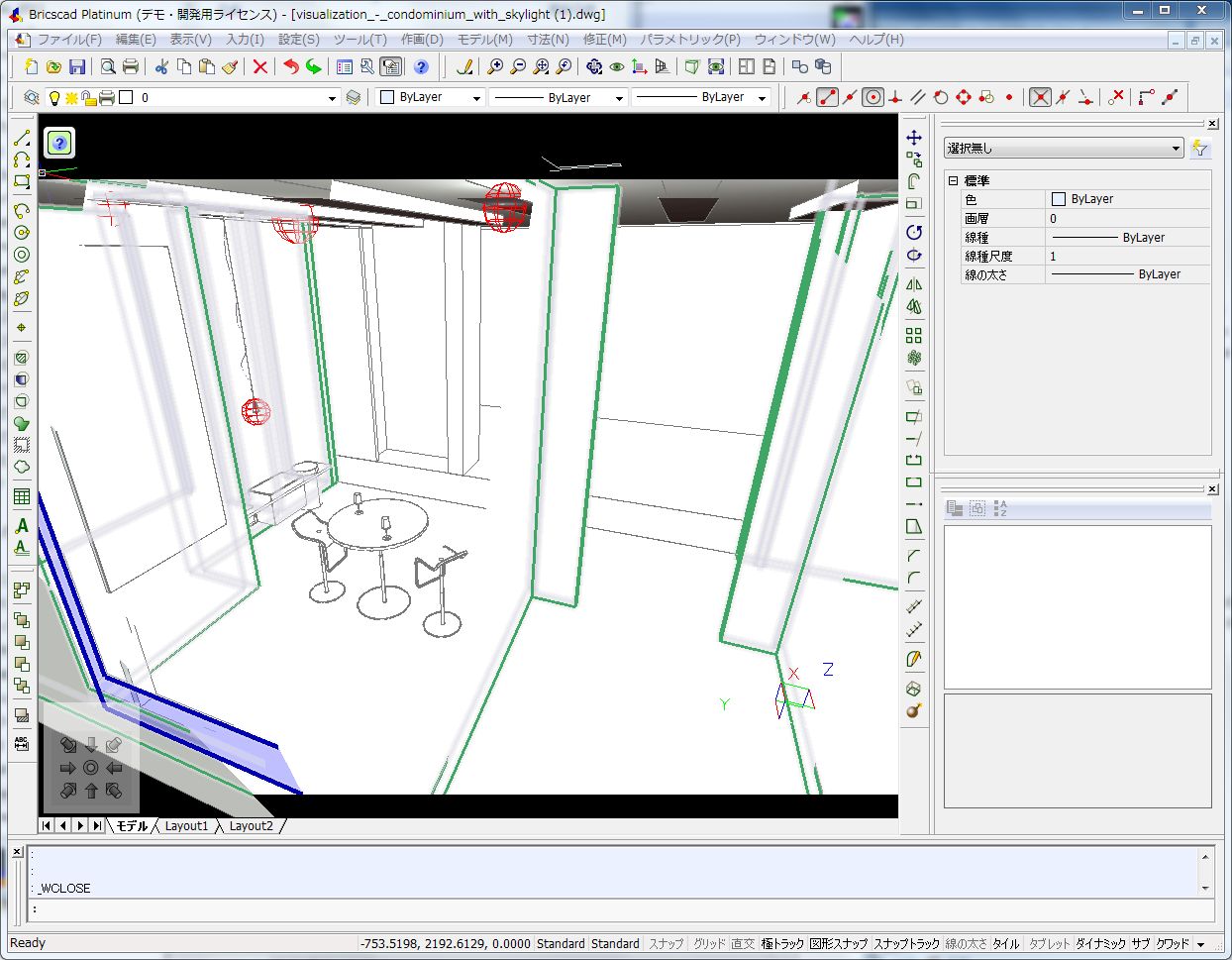Click the 線種尺度 value 1

(1127, 256)
